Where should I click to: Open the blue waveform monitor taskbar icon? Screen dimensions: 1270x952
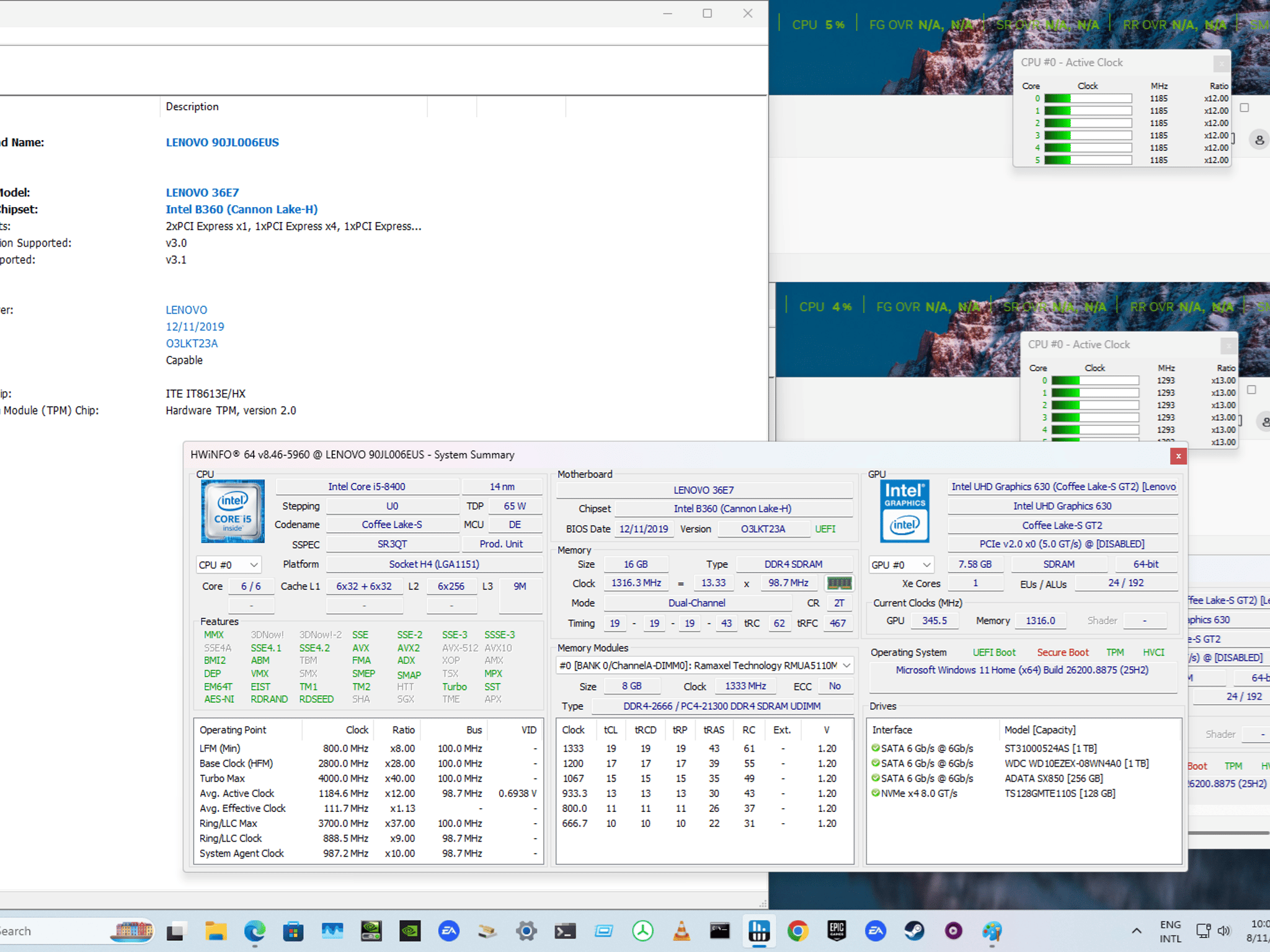[x=332, y=931]
